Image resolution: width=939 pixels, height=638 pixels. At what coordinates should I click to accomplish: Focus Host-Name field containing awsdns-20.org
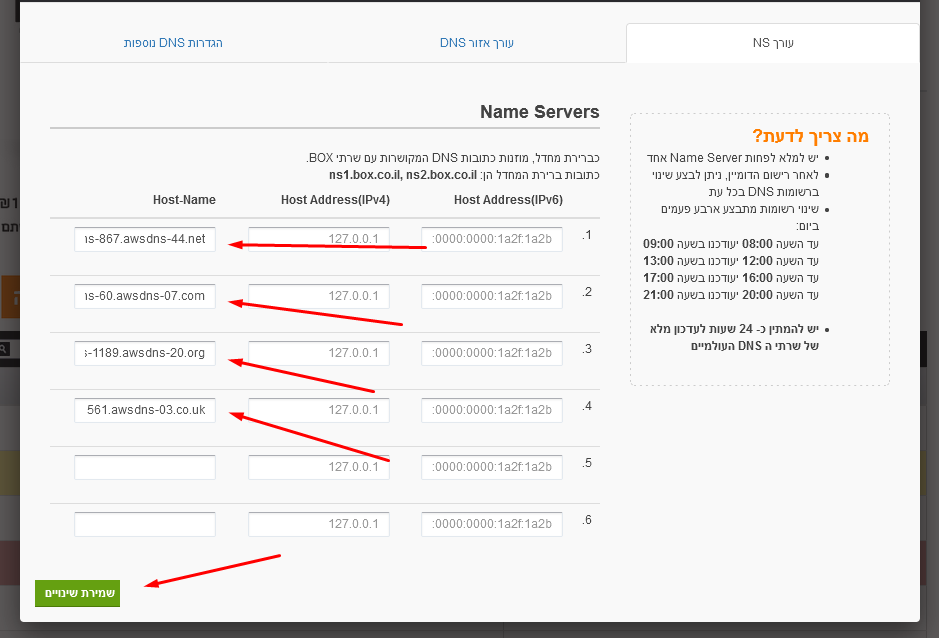coord(145,353)
